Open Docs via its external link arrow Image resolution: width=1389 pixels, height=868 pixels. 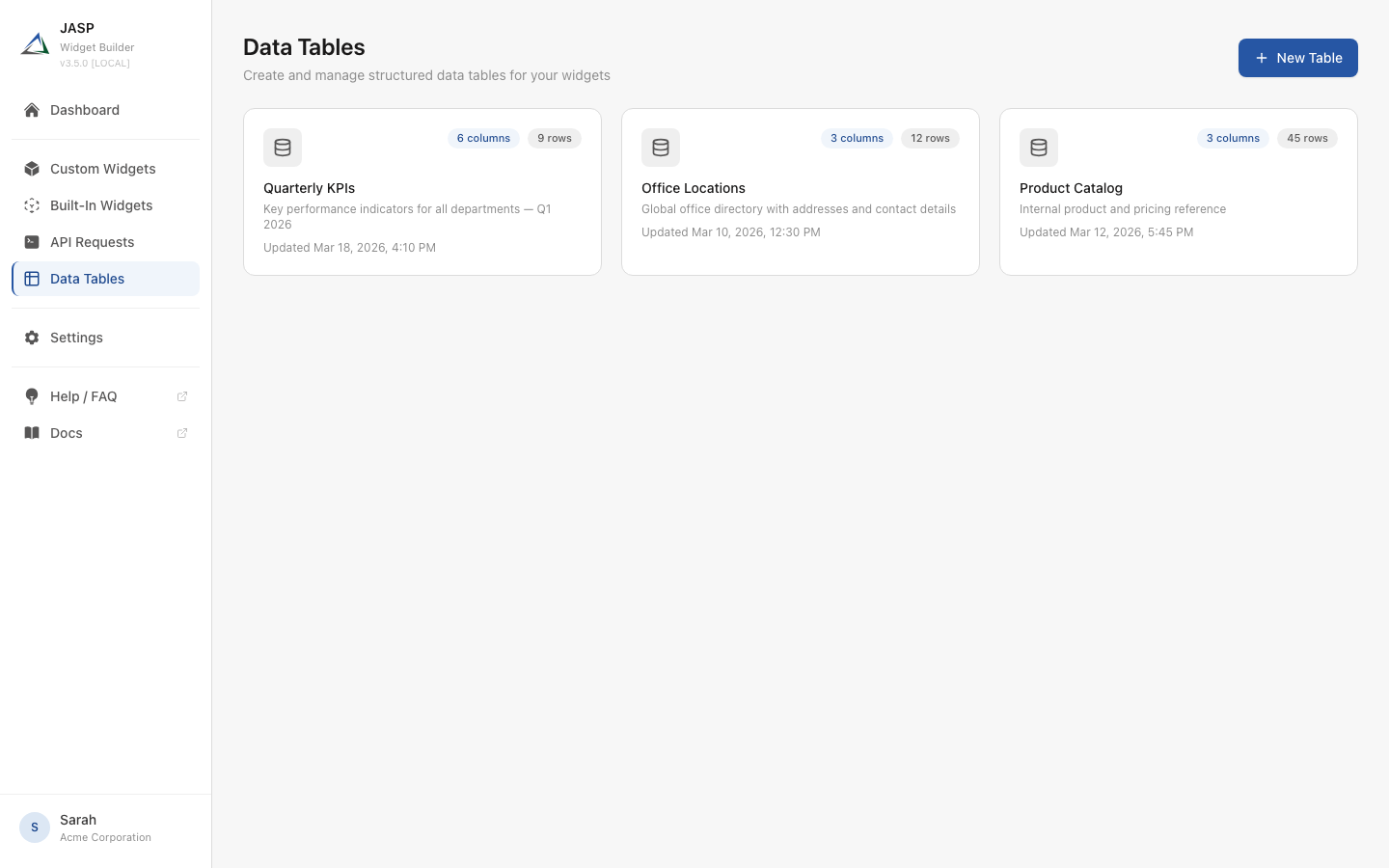182,433
